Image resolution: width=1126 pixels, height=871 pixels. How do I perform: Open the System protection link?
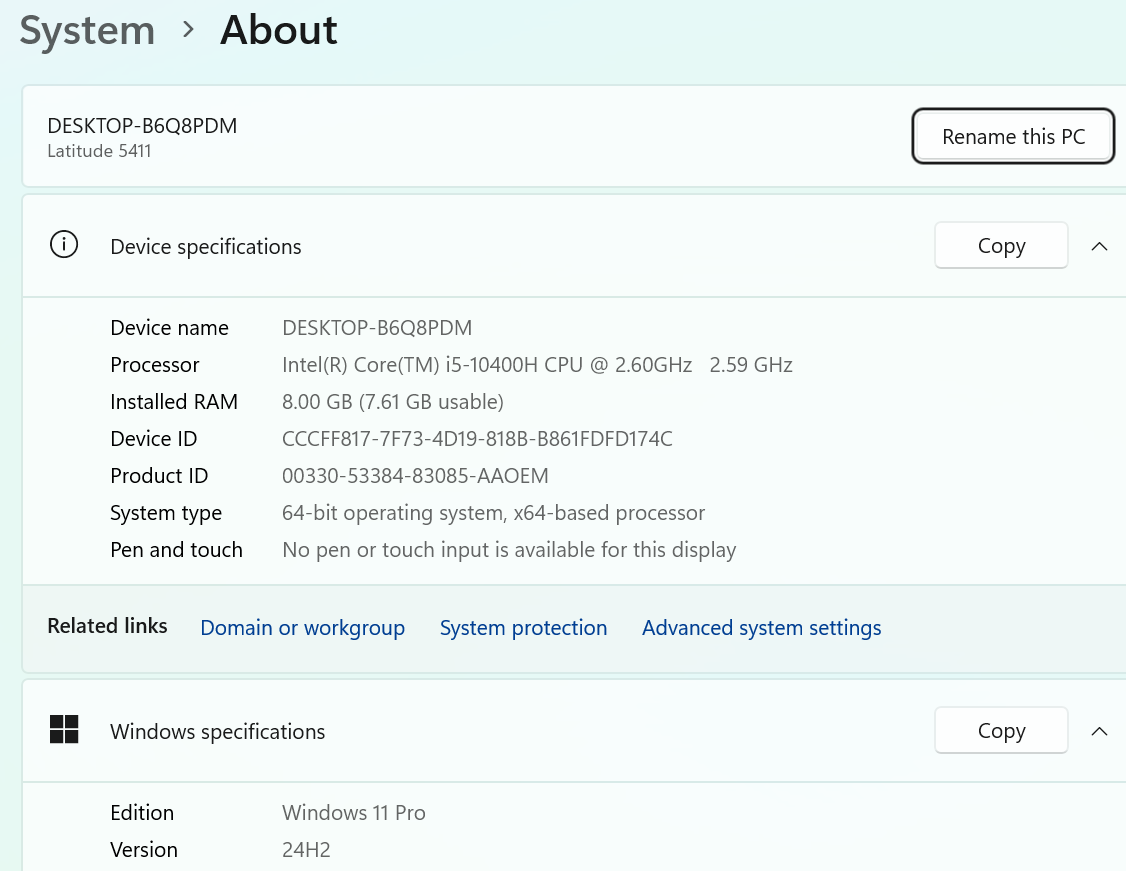(x=524, y=628)
